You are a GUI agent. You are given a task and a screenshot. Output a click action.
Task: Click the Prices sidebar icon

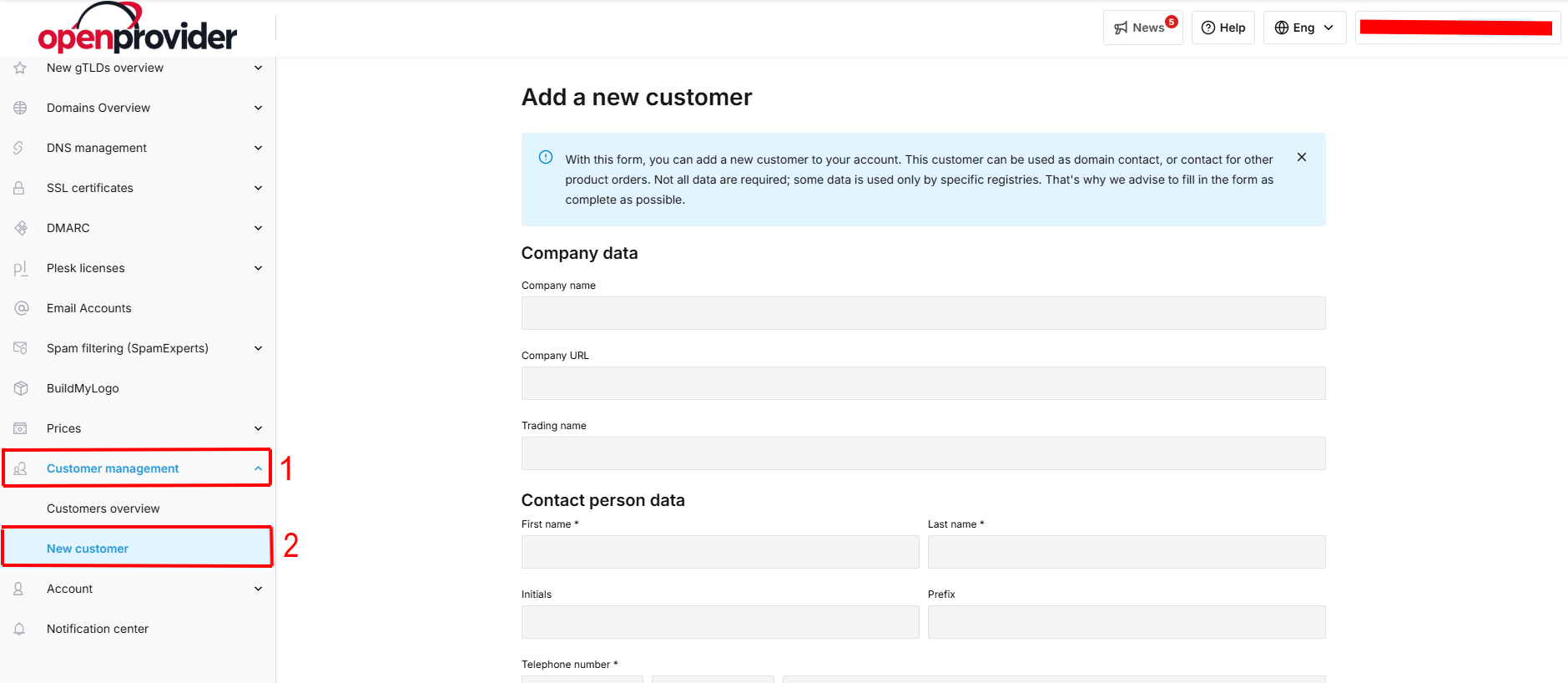point(20,428)
